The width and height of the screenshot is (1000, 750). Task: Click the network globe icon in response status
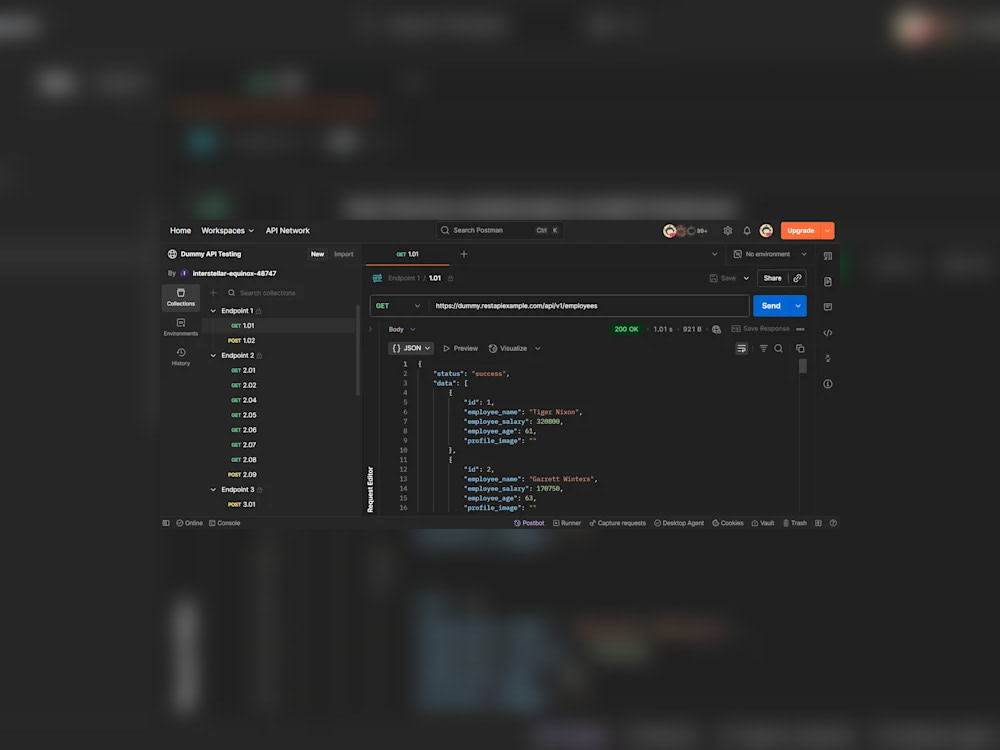tap(716, 329)
